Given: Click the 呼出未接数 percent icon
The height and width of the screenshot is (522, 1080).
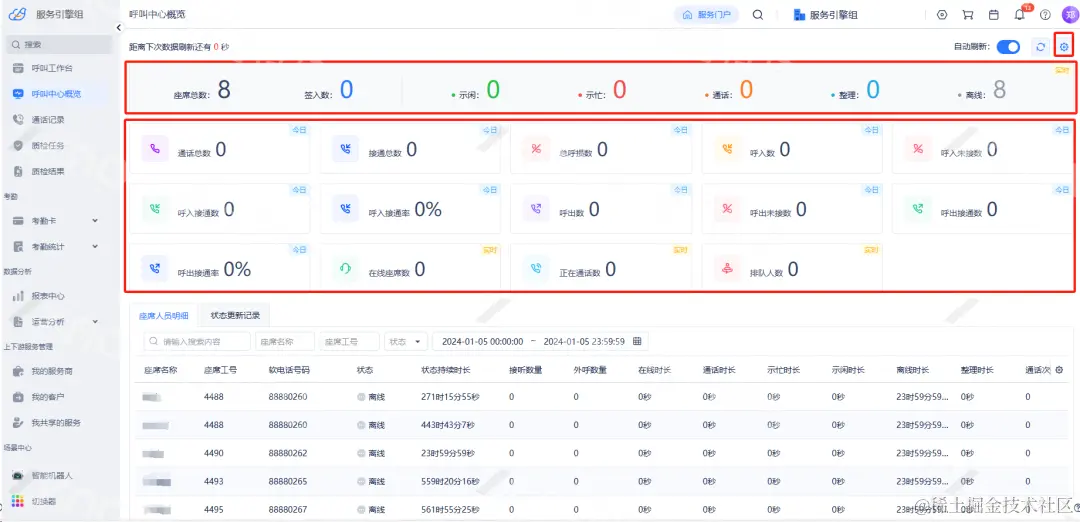Looking at the screenshot, I should [727, 209].
